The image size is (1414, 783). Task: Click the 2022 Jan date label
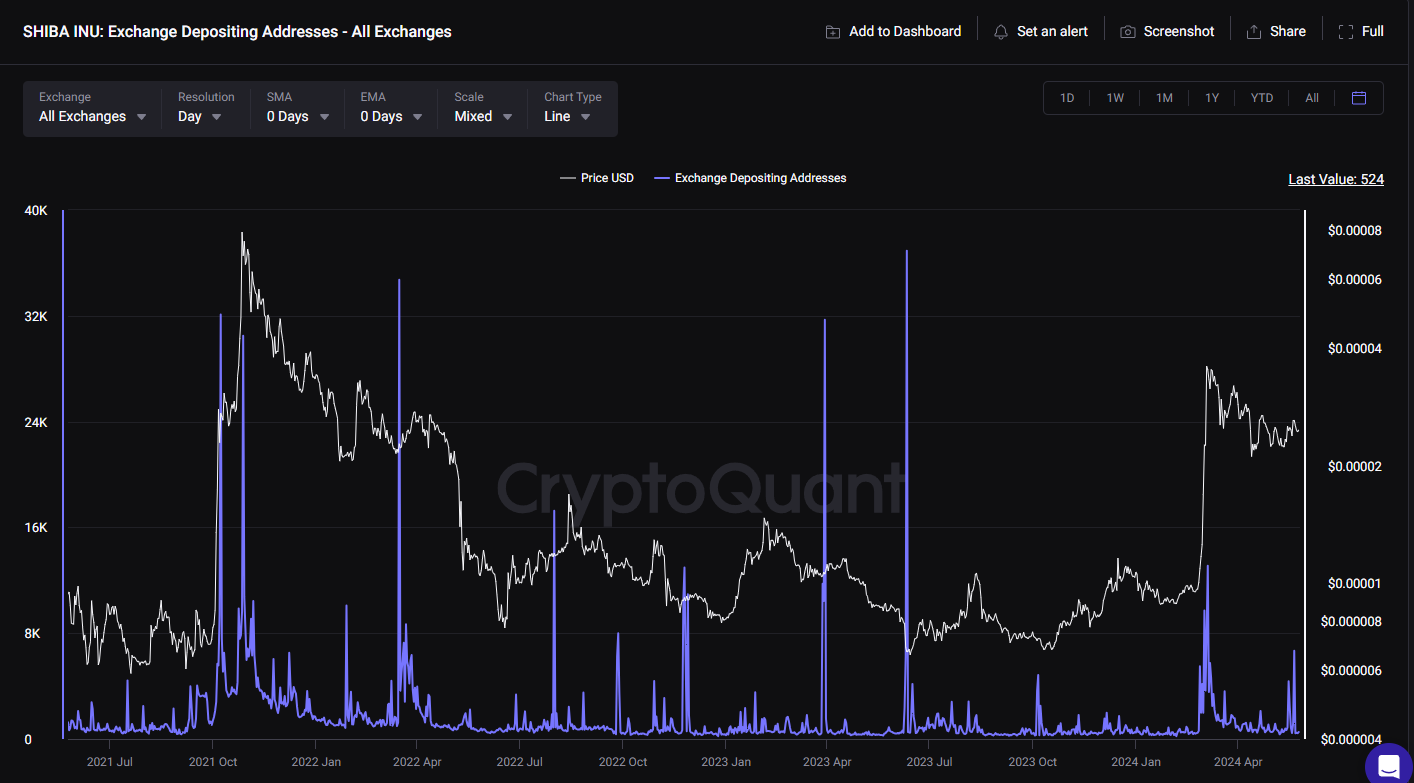(x=316, y=762)
